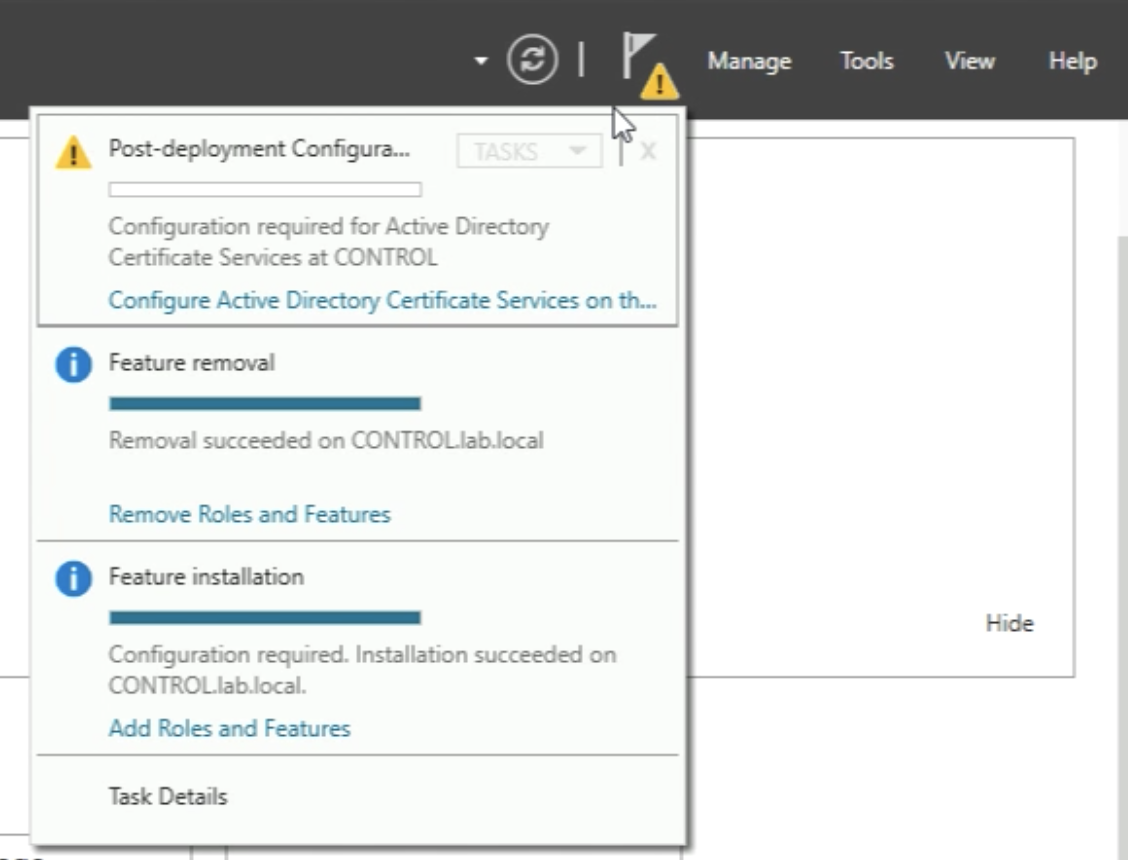Dismiss the Post-deployment Configuration notification with X
This screenshot has height=860, width=1128.
pos(648,152)
